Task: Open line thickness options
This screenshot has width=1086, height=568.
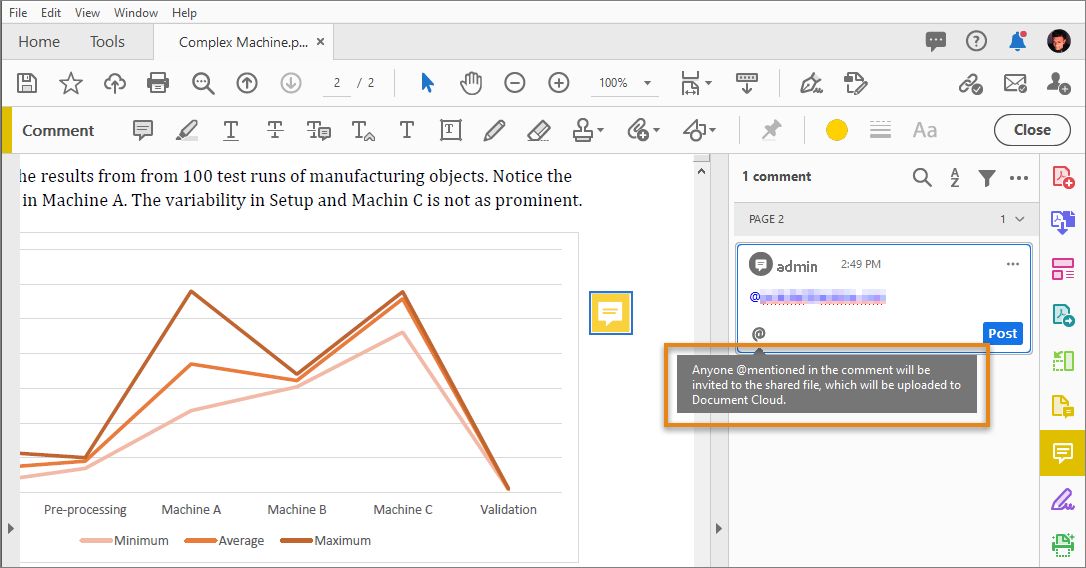Action: pyautogui.click(x=880, y=130)
